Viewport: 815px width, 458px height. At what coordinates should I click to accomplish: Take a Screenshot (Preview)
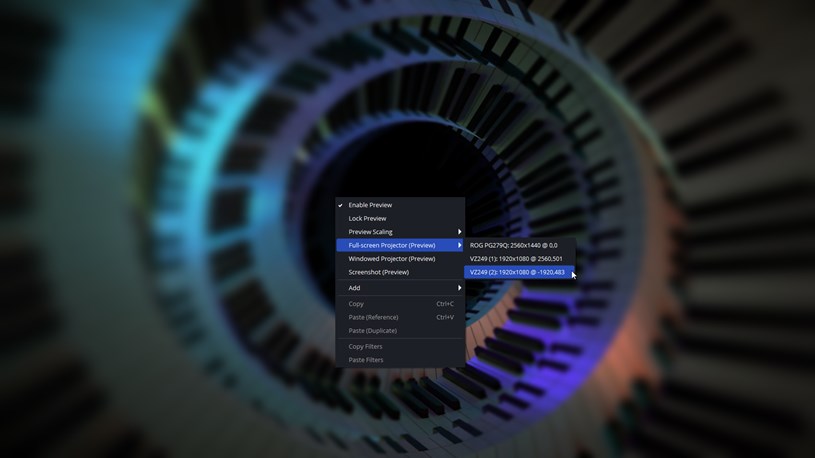click(400, 272)
